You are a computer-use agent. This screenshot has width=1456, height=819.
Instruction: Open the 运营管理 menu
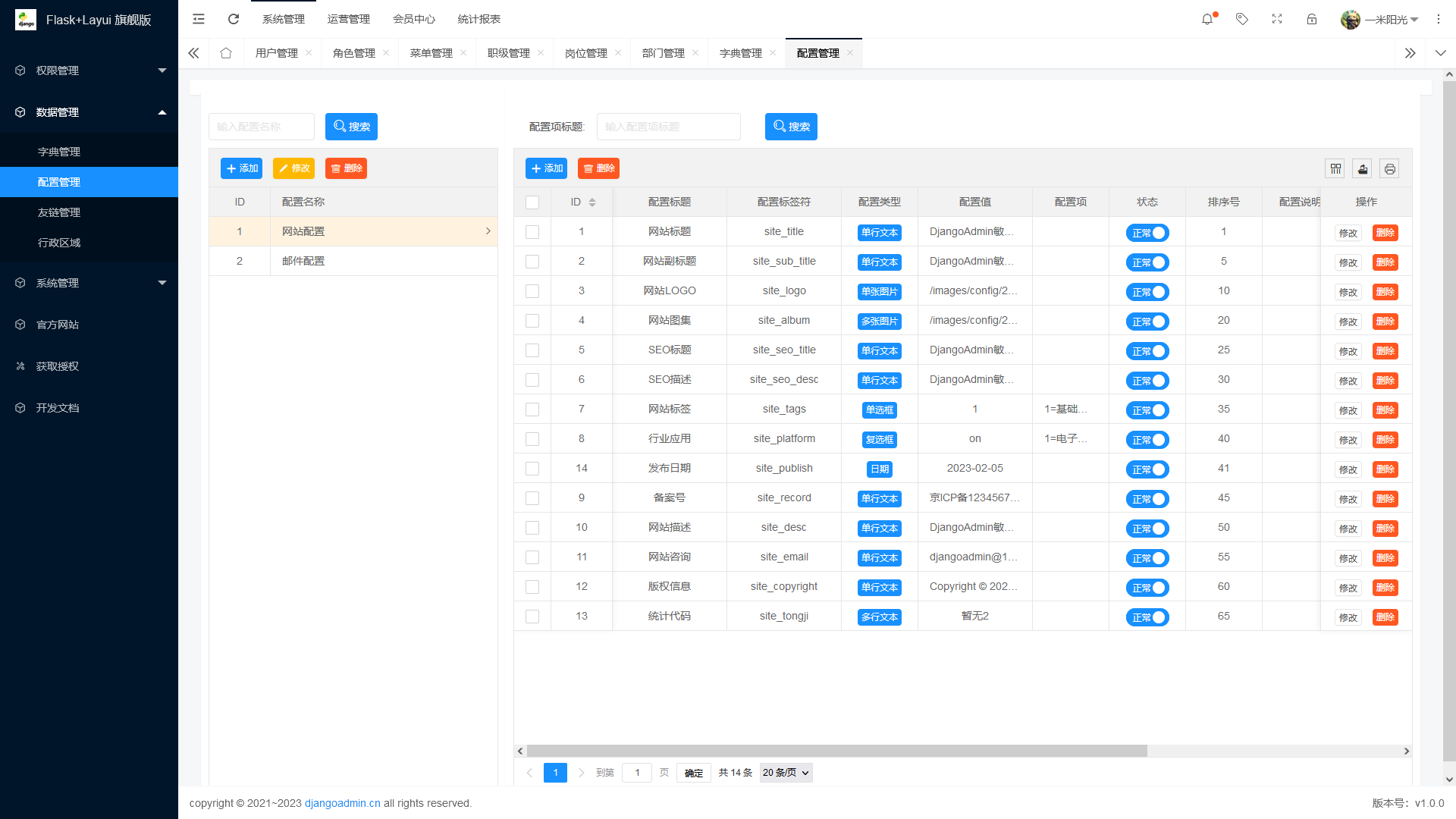[x=349, y=19]
